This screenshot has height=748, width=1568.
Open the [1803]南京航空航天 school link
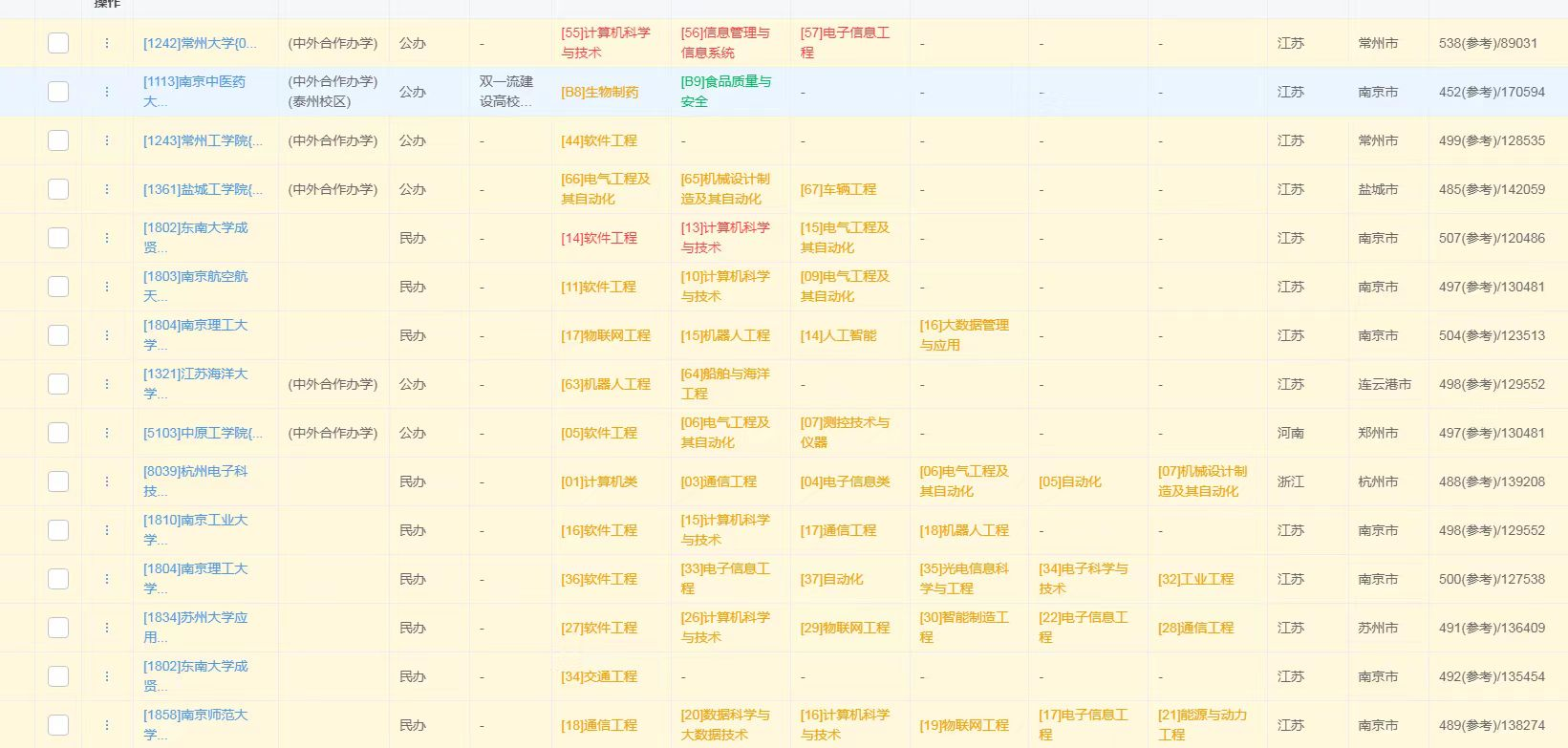point(195,287)
